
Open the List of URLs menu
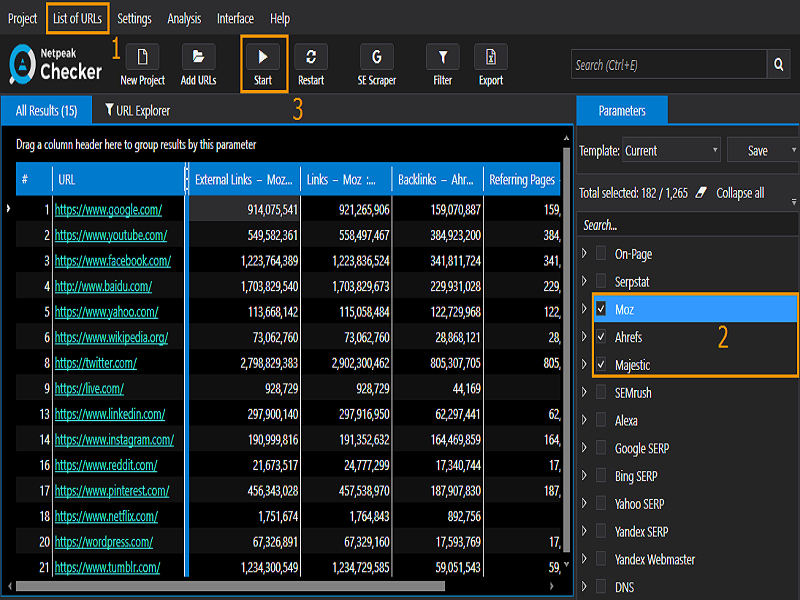(78, 18)
